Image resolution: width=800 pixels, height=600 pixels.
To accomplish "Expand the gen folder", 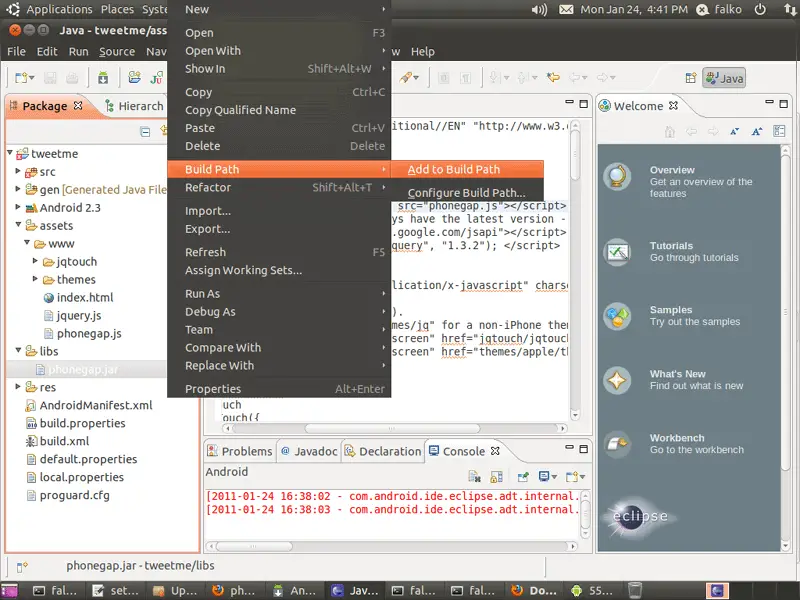I will coord(18,189).
